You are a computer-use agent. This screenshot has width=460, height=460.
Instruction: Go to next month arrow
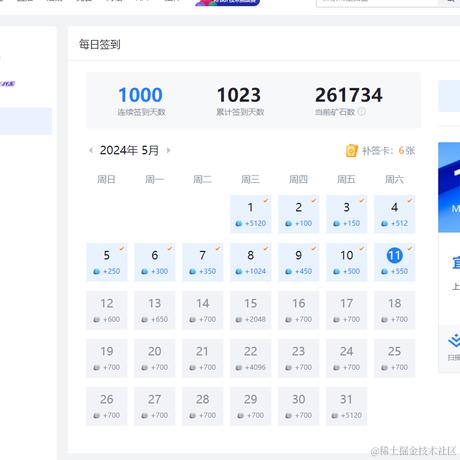click(x=168, y=150)
